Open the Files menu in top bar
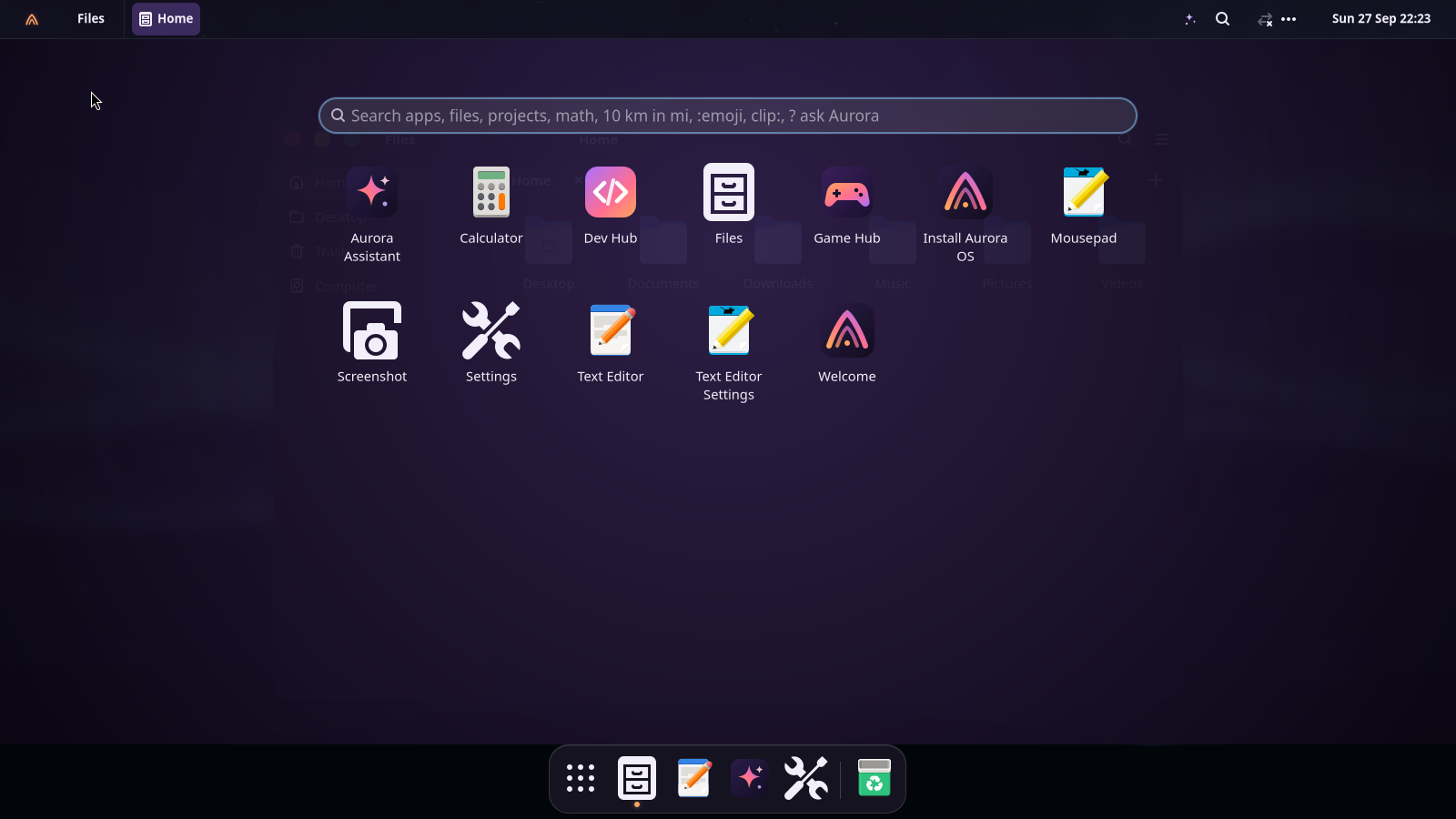This screenshot has height=819, width=1456. click(x=91, y=18)
